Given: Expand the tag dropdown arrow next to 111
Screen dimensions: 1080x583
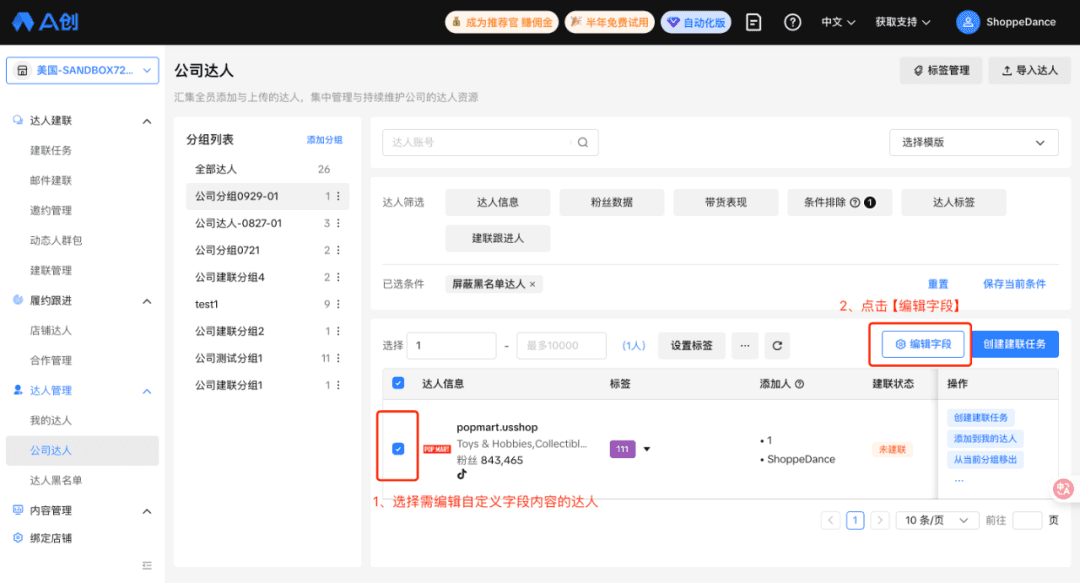Looking at the screenshot, I should pyautogui.click(x=647, y=449).
